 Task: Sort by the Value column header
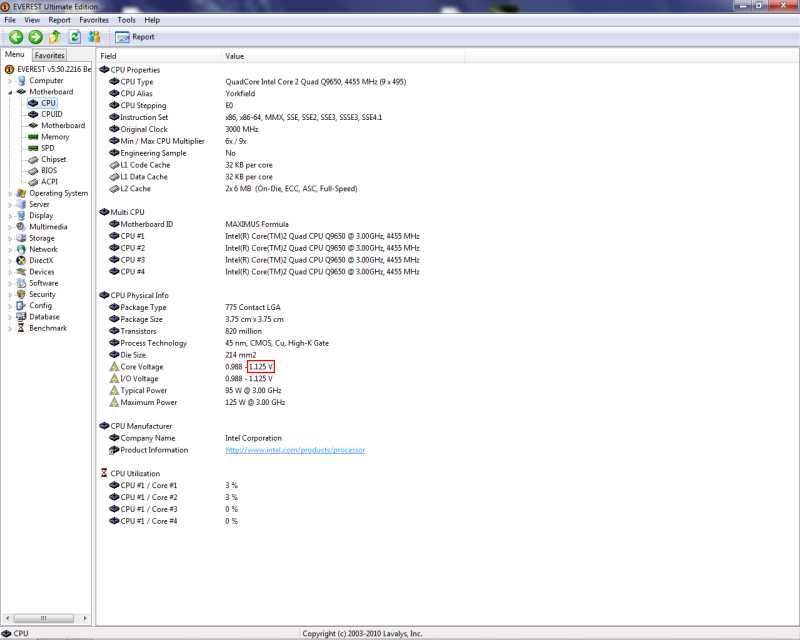click(343, 56)
